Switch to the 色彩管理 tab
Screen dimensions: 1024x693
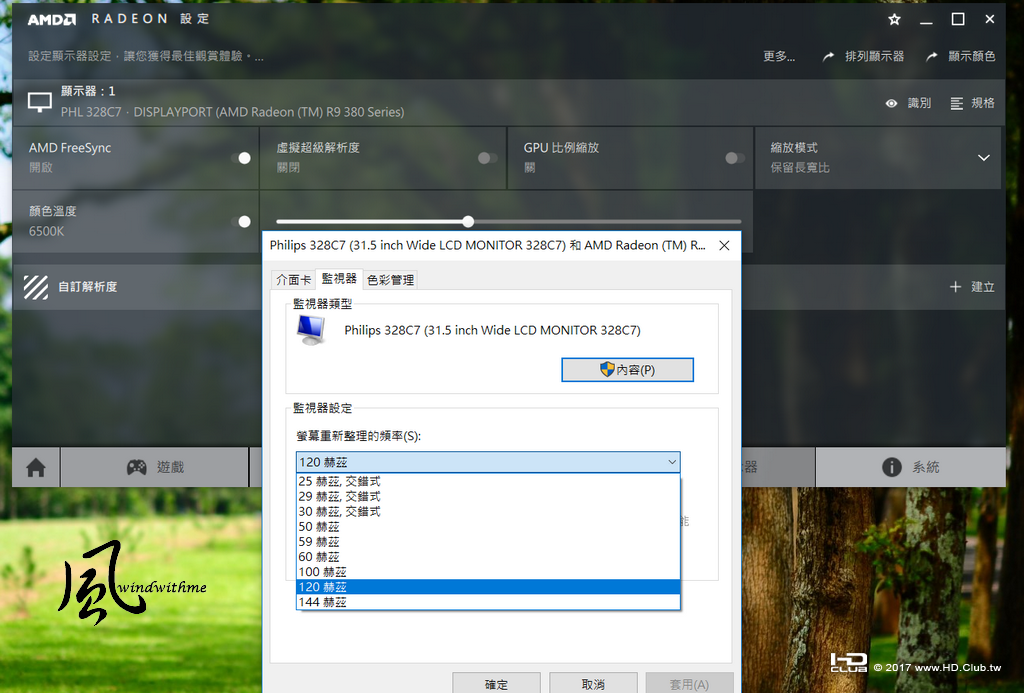coord(391,280)
